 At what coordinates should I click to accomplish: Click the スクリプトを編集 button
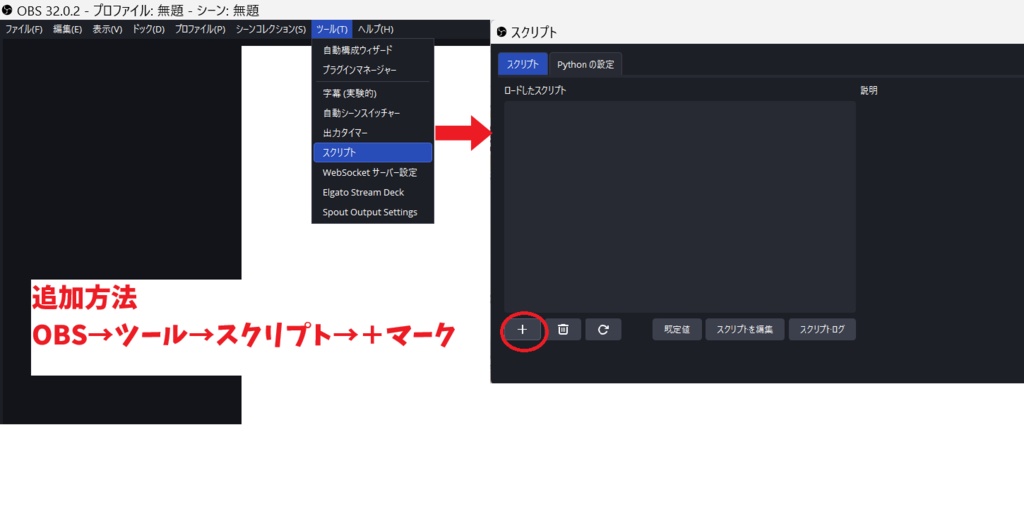coord(744,330)
